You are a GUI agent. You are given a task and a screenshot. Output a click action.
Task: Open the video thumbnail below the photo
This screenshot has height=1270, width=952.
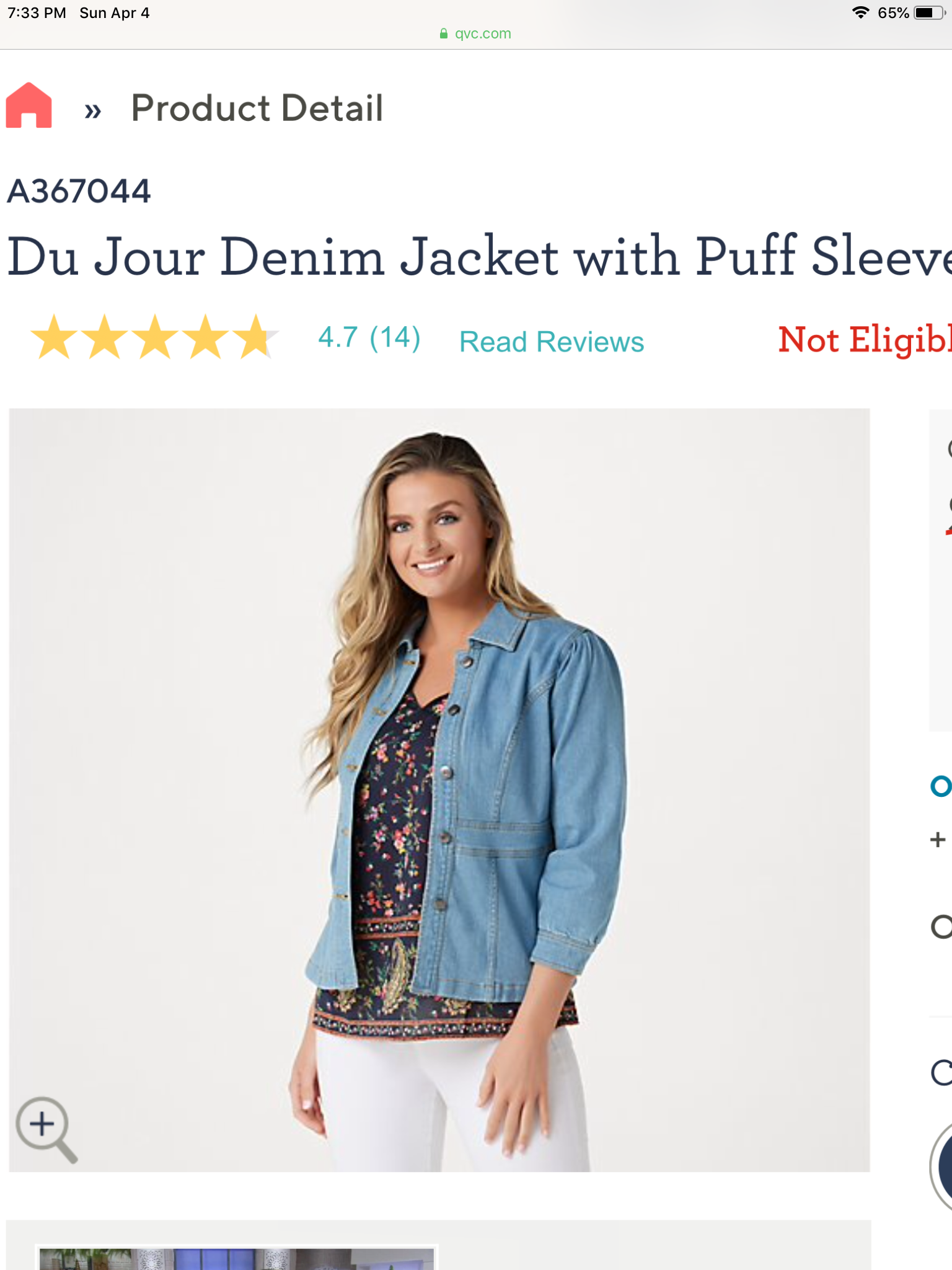pyautogui.click(x=237, y=1258)
